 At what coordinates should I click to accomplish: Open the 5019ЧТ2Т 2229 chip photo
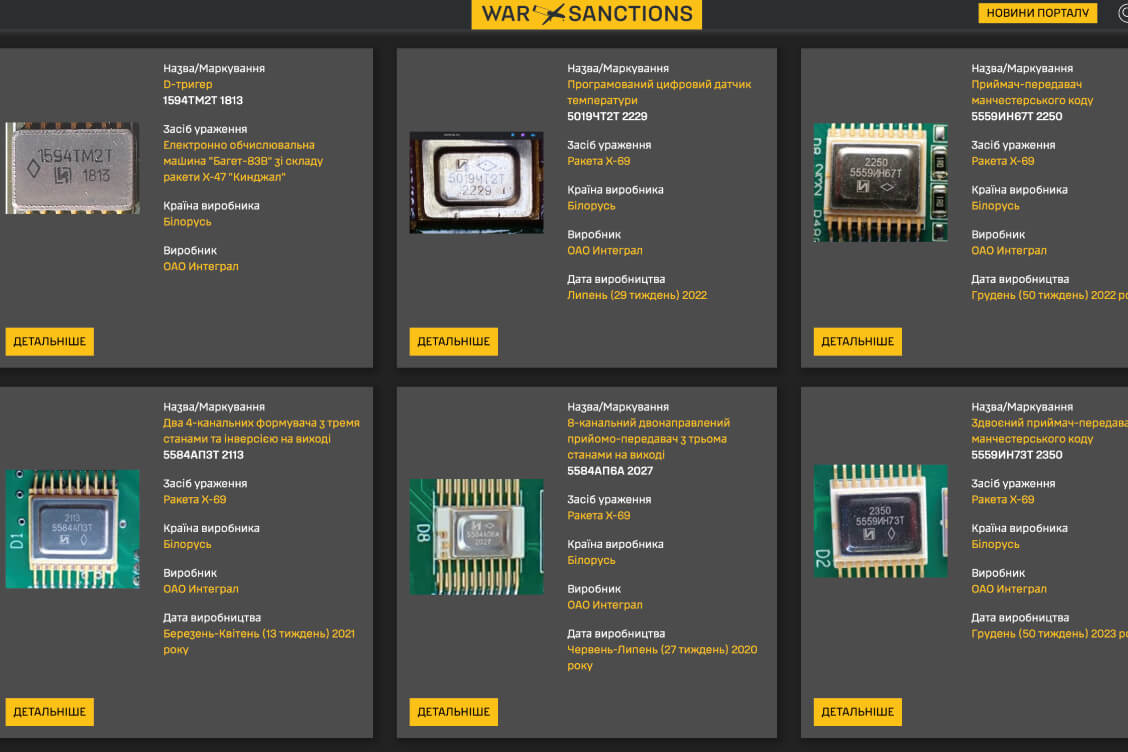click(476, 182)
